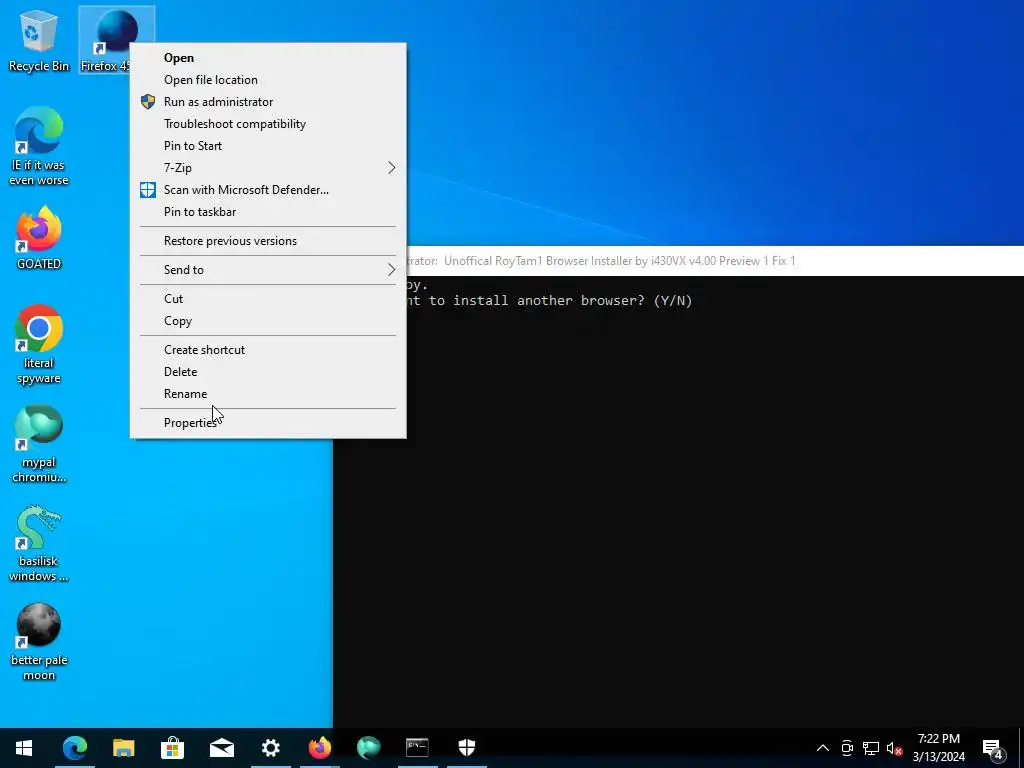The width and height of the screenshot is (1024, 768).
Task: Switch to Mypal browser on the taskbar
Action: tap(368, 748)
